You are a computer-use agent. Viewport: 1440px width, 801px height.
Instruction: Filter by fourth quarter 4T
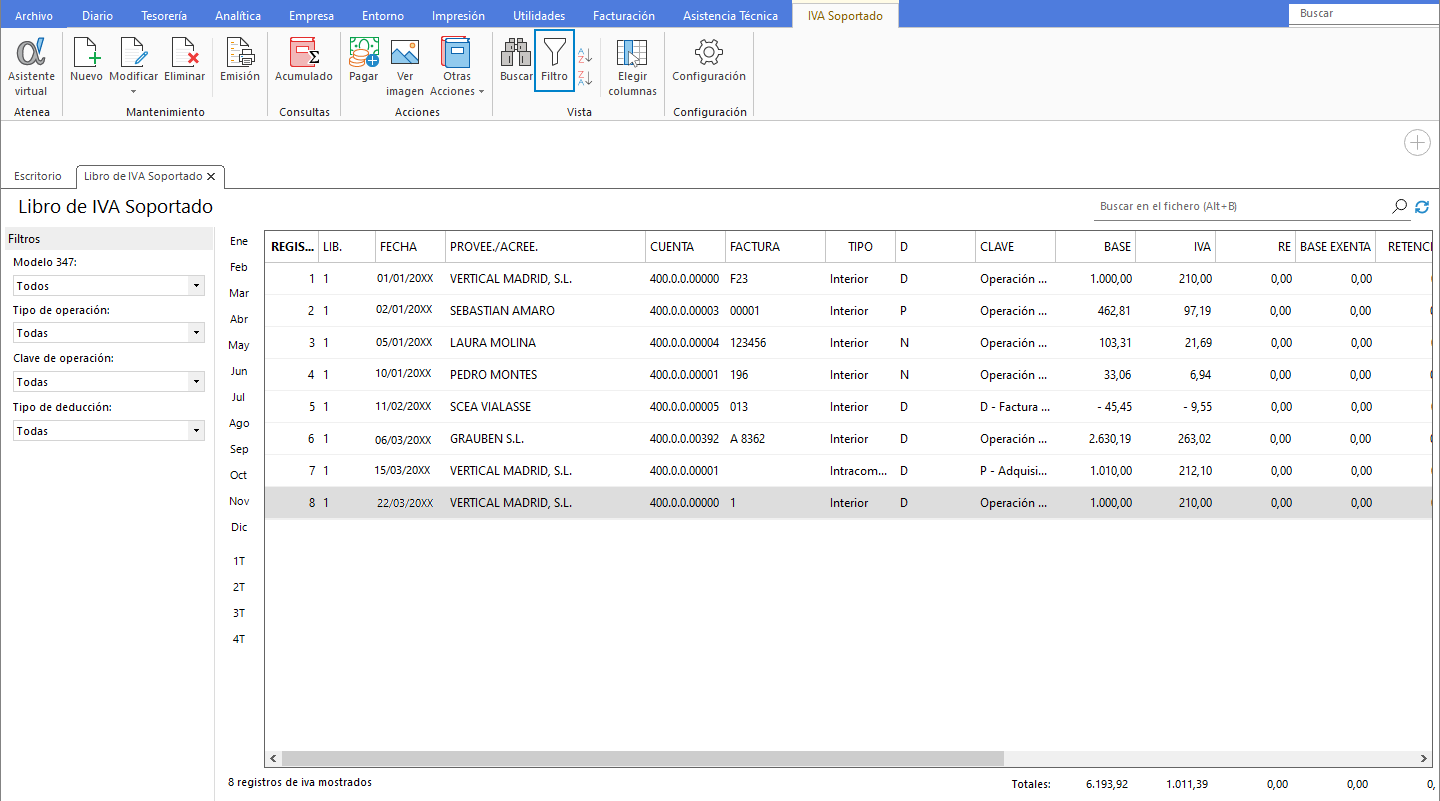pos(239,639)
